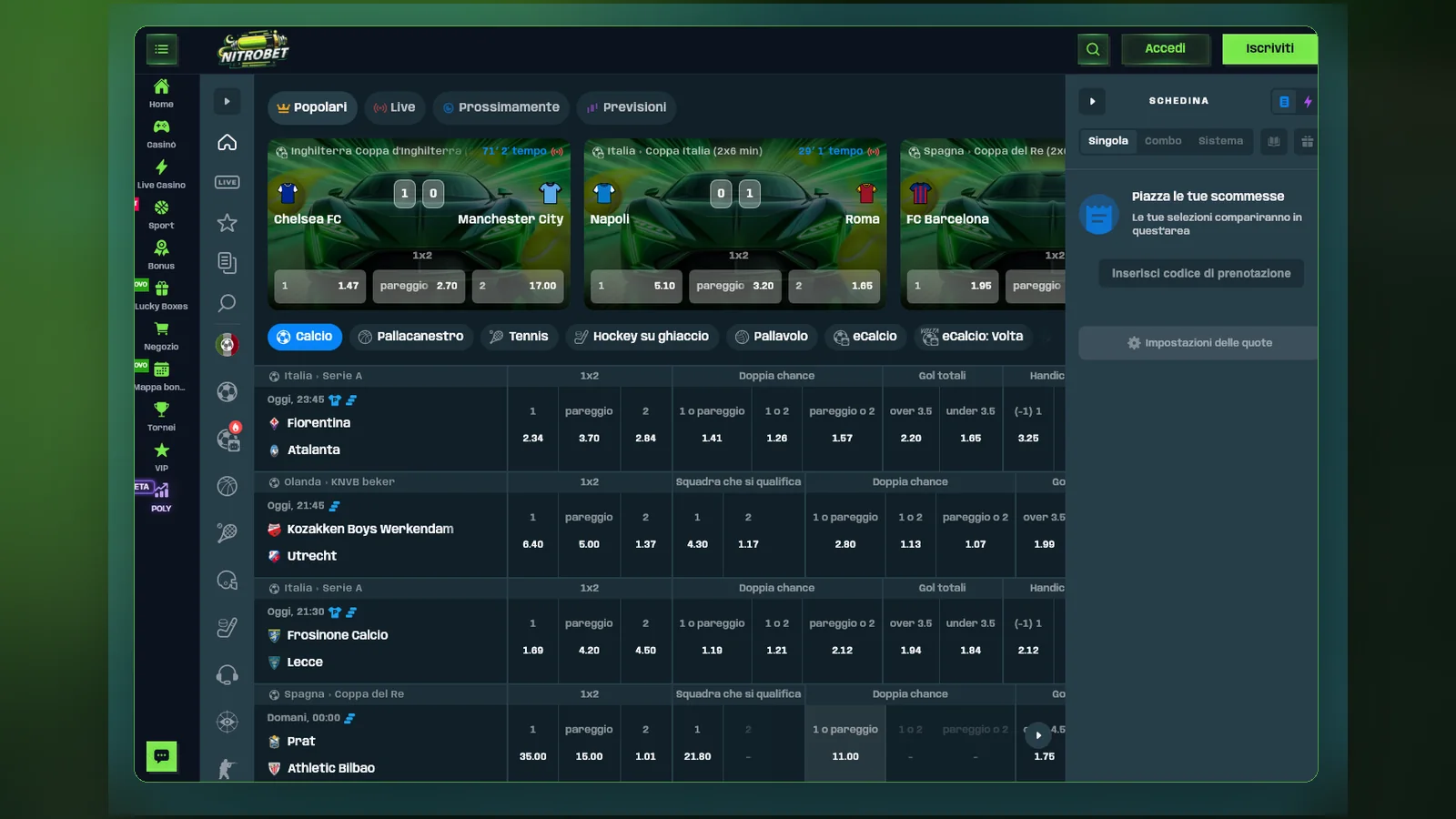Open the Lucky Boxes gift icon
Image resolution: width=1456 pixels, height=819 pixels.
point(161,288)
